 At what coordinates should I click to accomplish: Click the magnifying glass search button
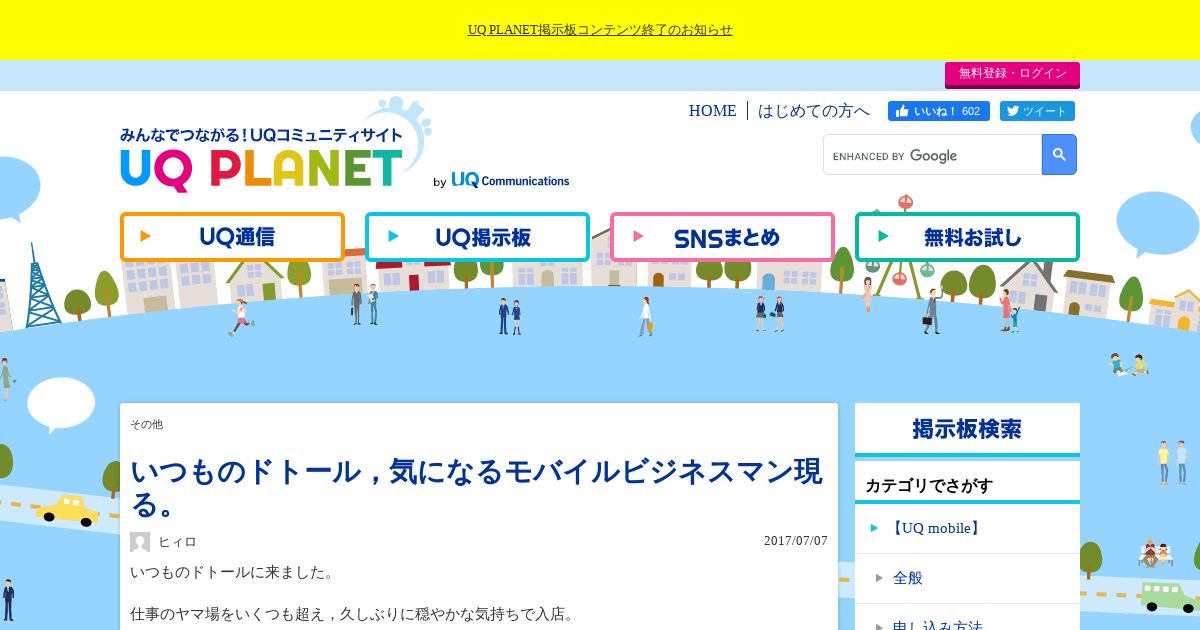click(x=1059, y=155)
